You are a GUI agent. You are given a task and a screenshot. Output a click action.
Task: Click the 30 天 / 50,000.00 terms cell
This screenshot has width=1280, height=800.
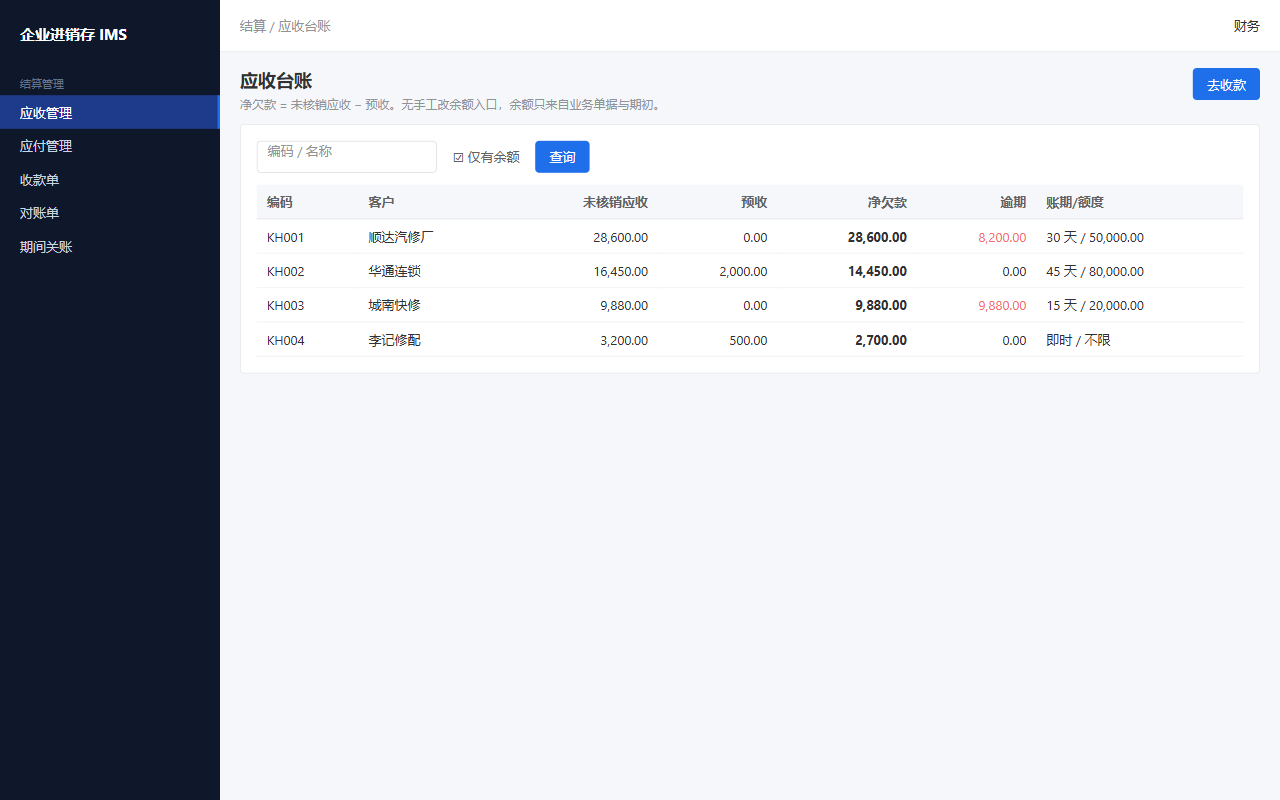pyautogui.click(x=1095, y=238)
